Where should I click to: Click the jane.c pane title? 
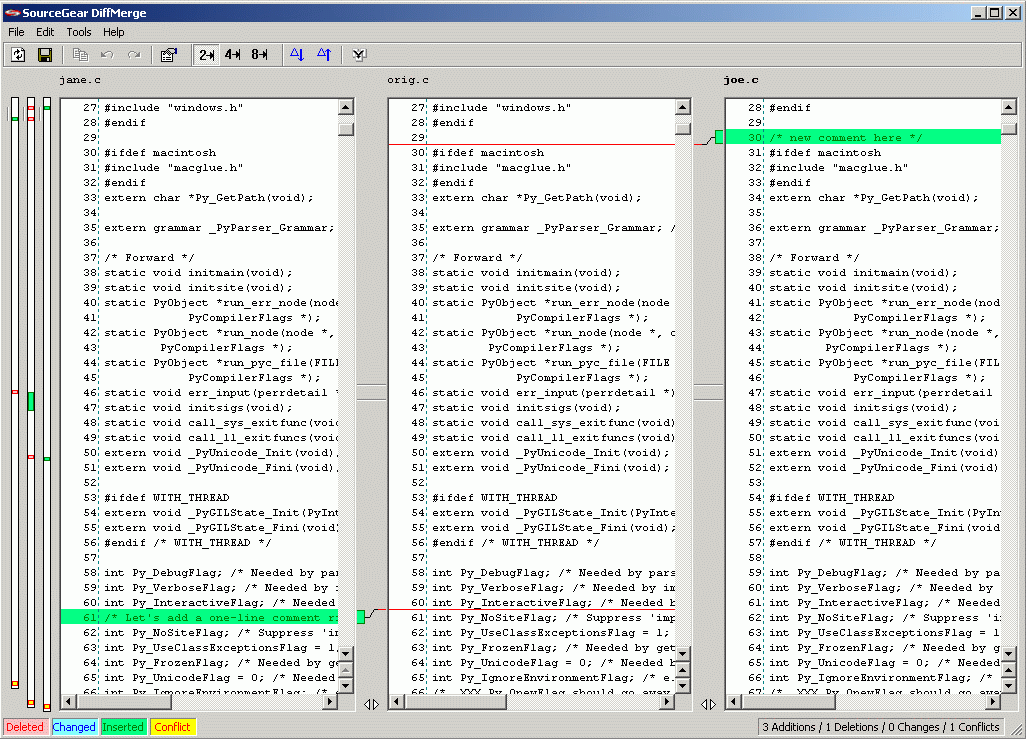[80, 80]
